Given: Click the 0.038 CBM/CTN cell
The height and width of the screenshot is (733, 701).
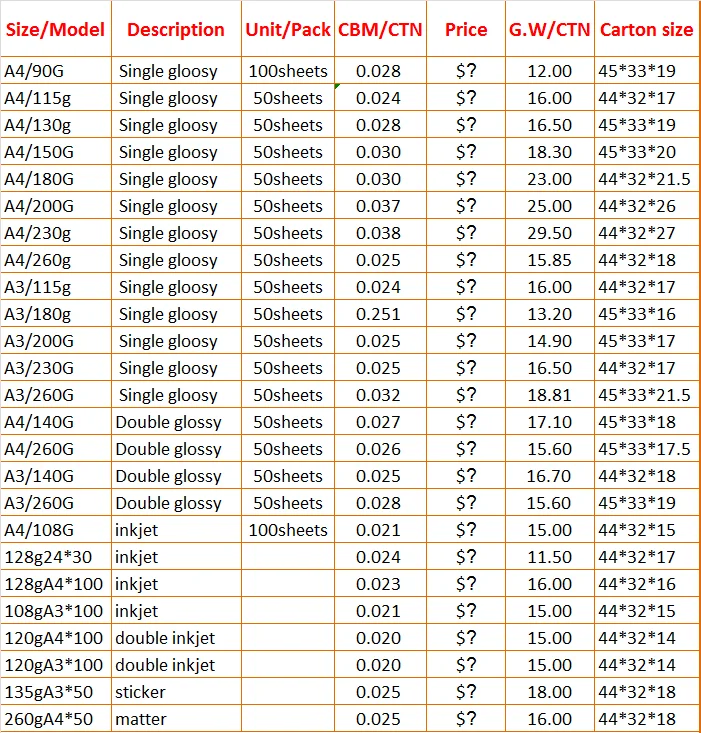Looking at the screenshot, I should [x=379, y=233].
